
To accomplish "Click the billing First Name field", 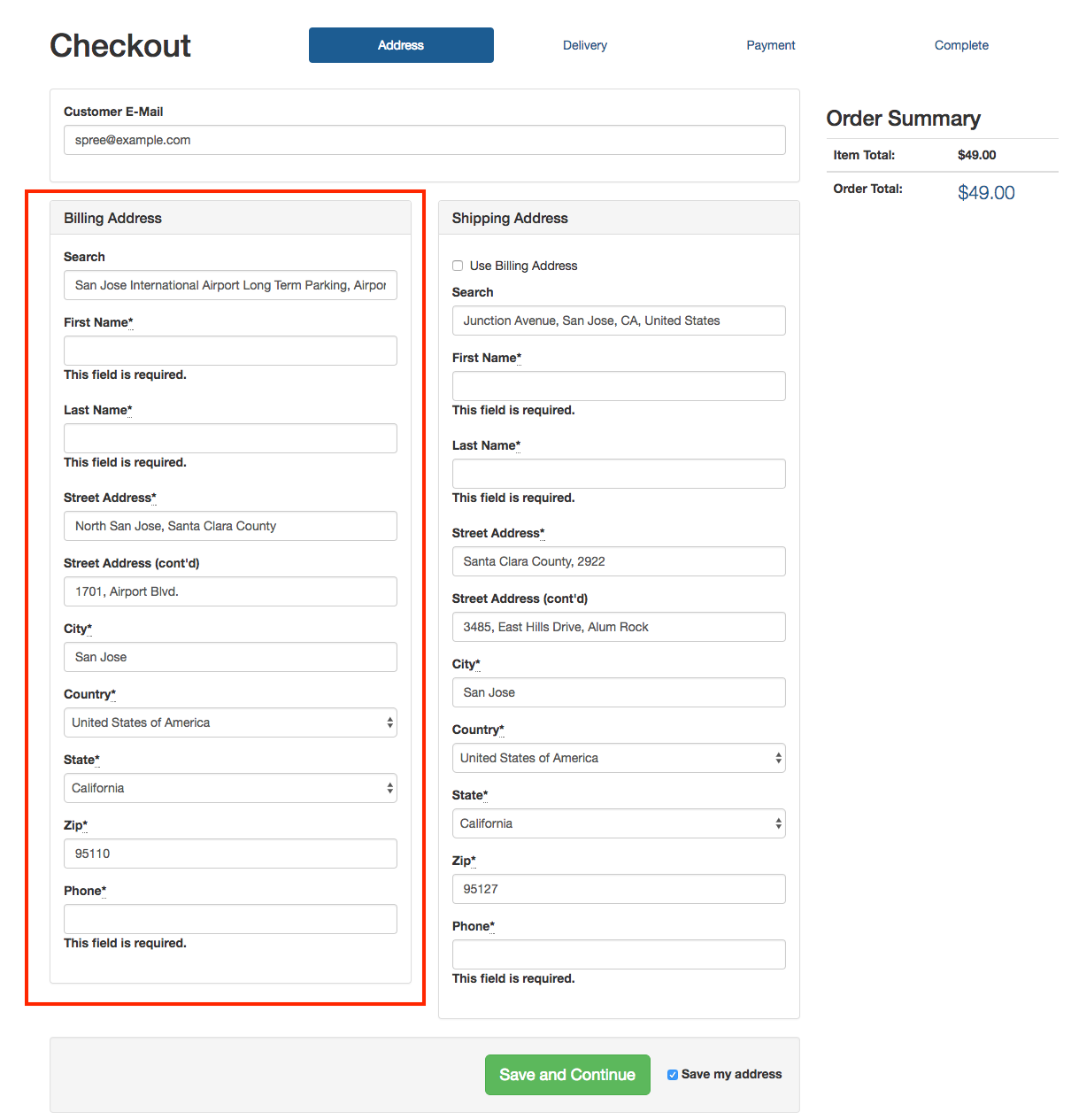I will pyautogui.click(x=230, y=351).
